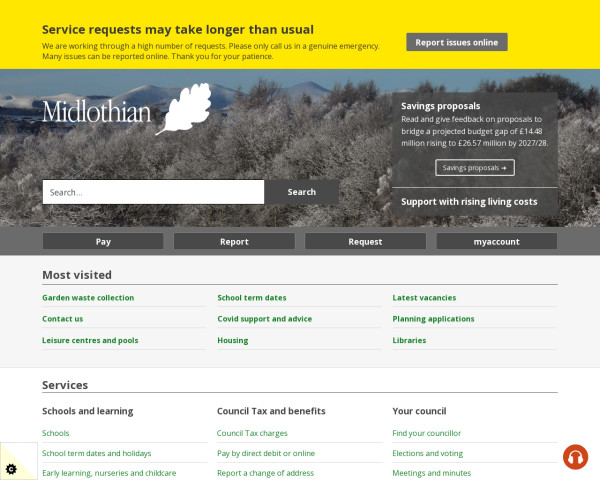Open Support with rising living costs
600x480 pixels.
[469, 201]
